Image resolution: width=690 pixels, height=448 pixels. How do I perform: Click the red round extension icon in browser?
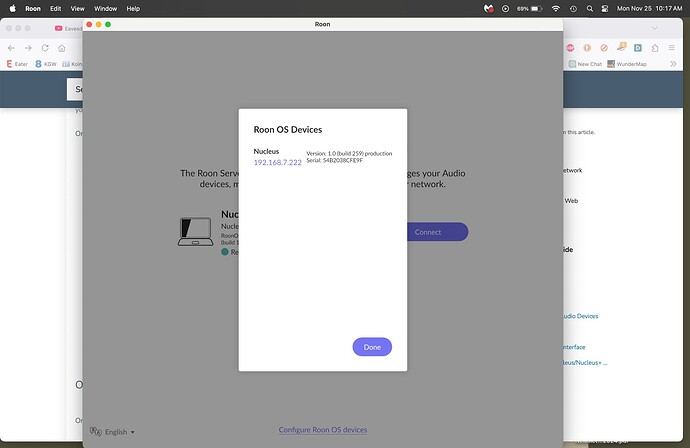coord(570,48)
